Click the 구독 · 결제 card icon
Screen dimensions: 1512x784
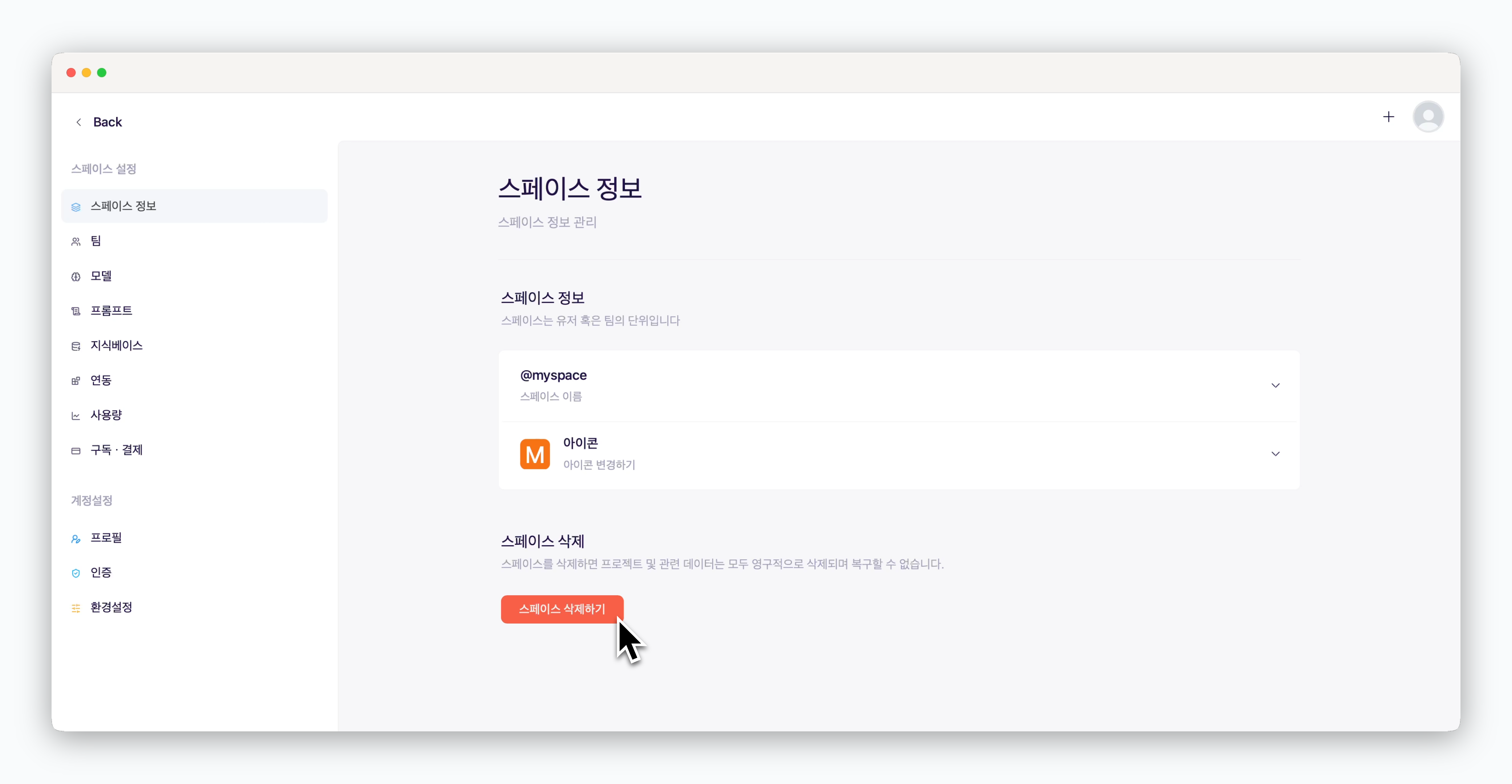[x=76, y=451]
